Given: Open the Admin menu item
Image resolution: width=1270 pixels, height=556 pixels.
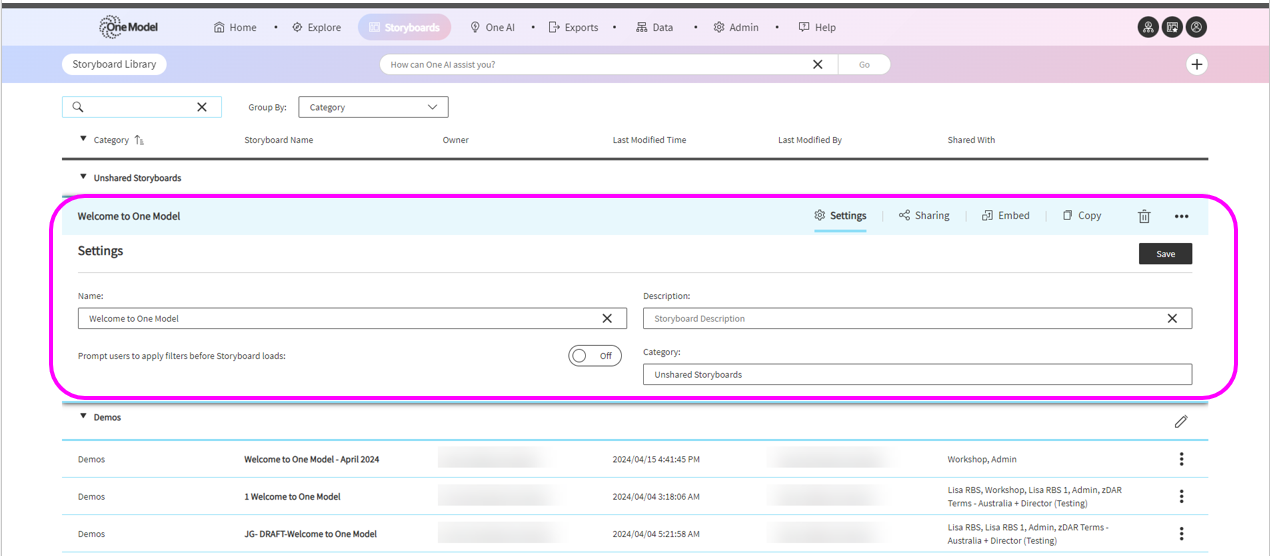Looking at the screenshot, I should click(735, 28).
